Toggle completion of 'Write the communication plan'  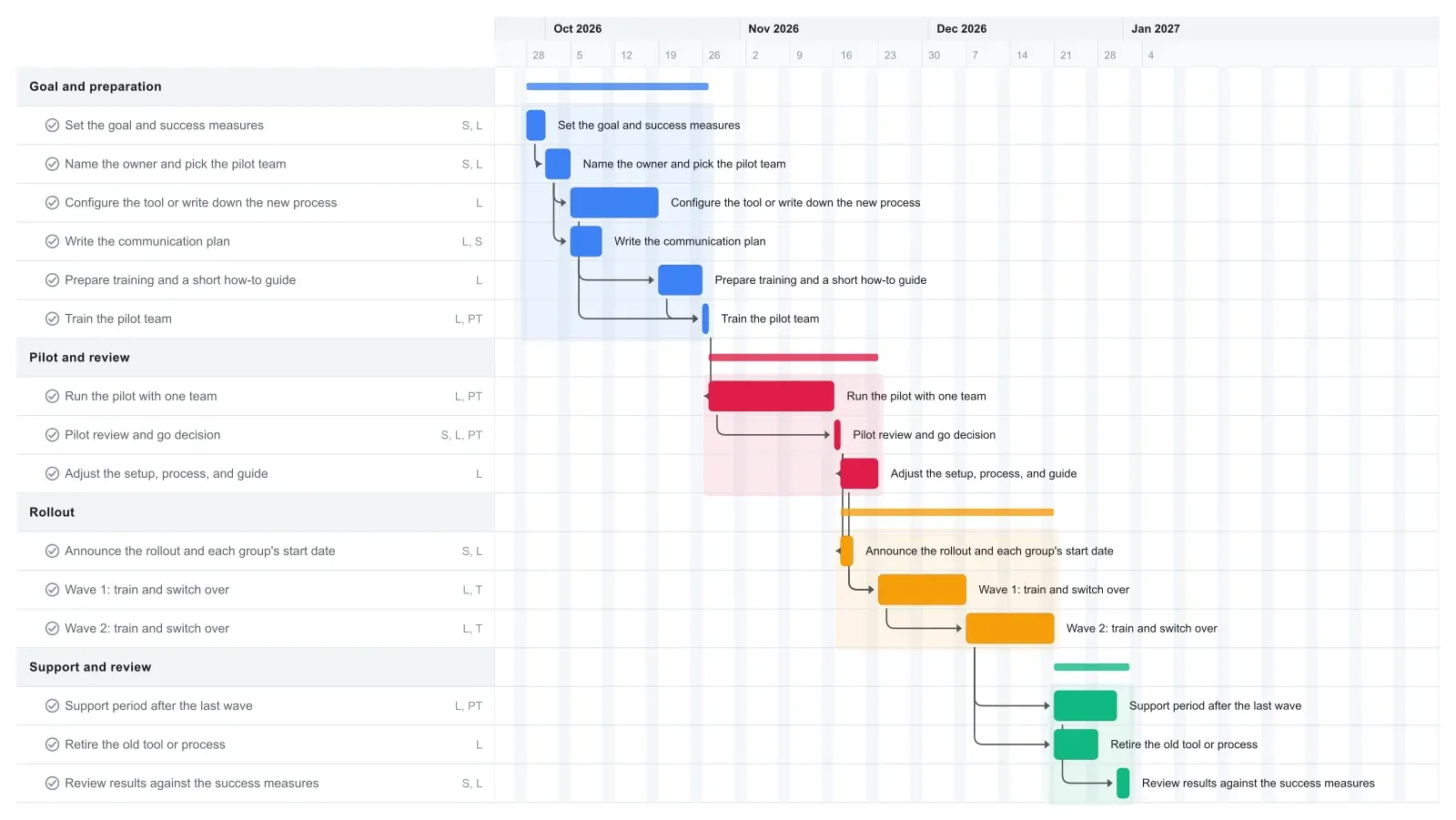click(53, 242)
